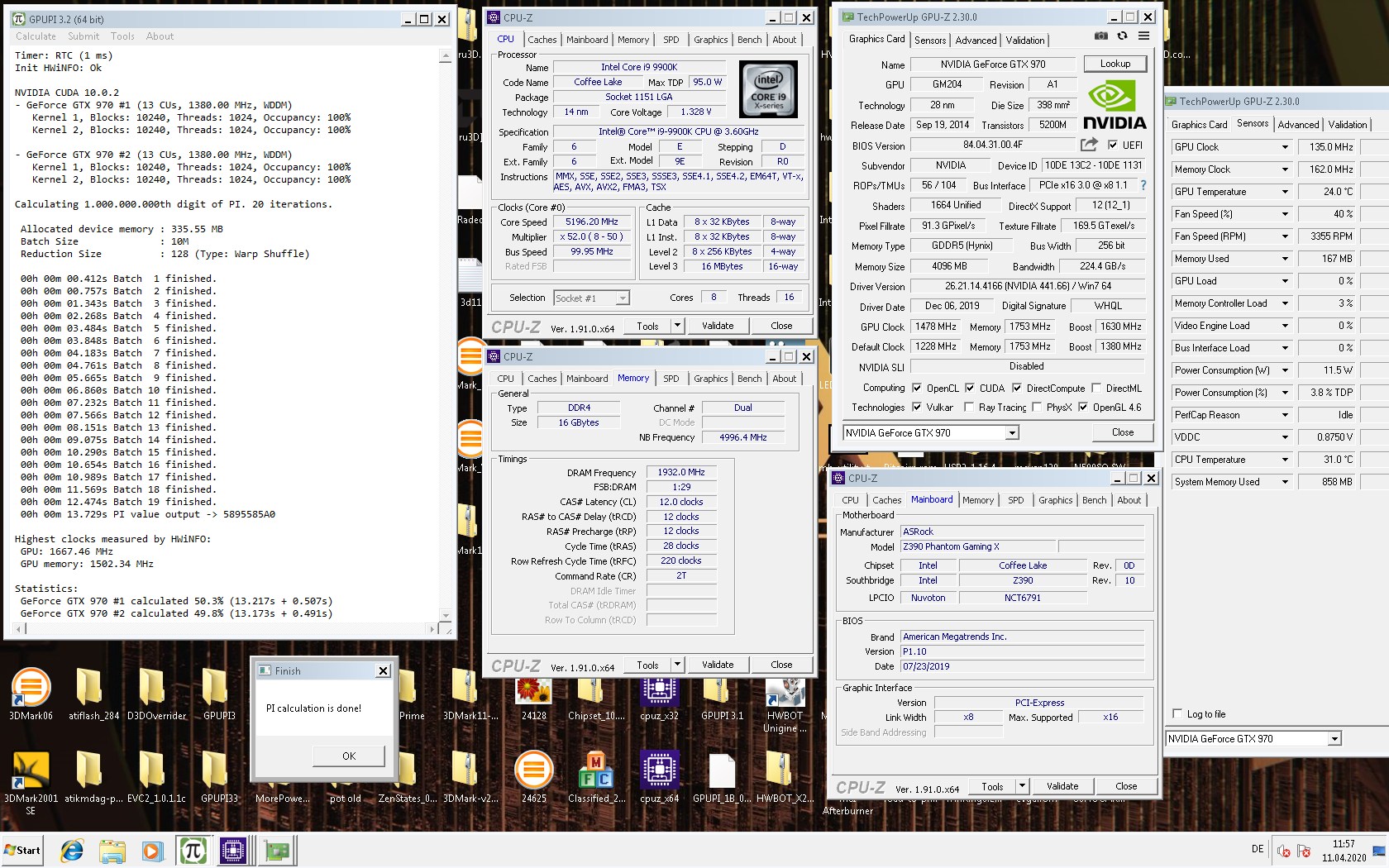Open the Selection Socket #1 dropdown in CPU-Z

coord(622,298)
